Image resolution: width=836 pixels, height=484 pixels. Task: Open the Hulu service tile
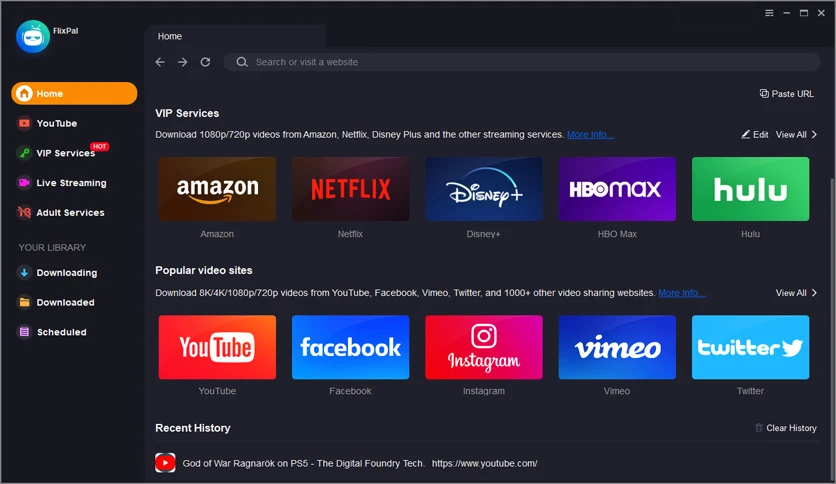coord(750,189)
